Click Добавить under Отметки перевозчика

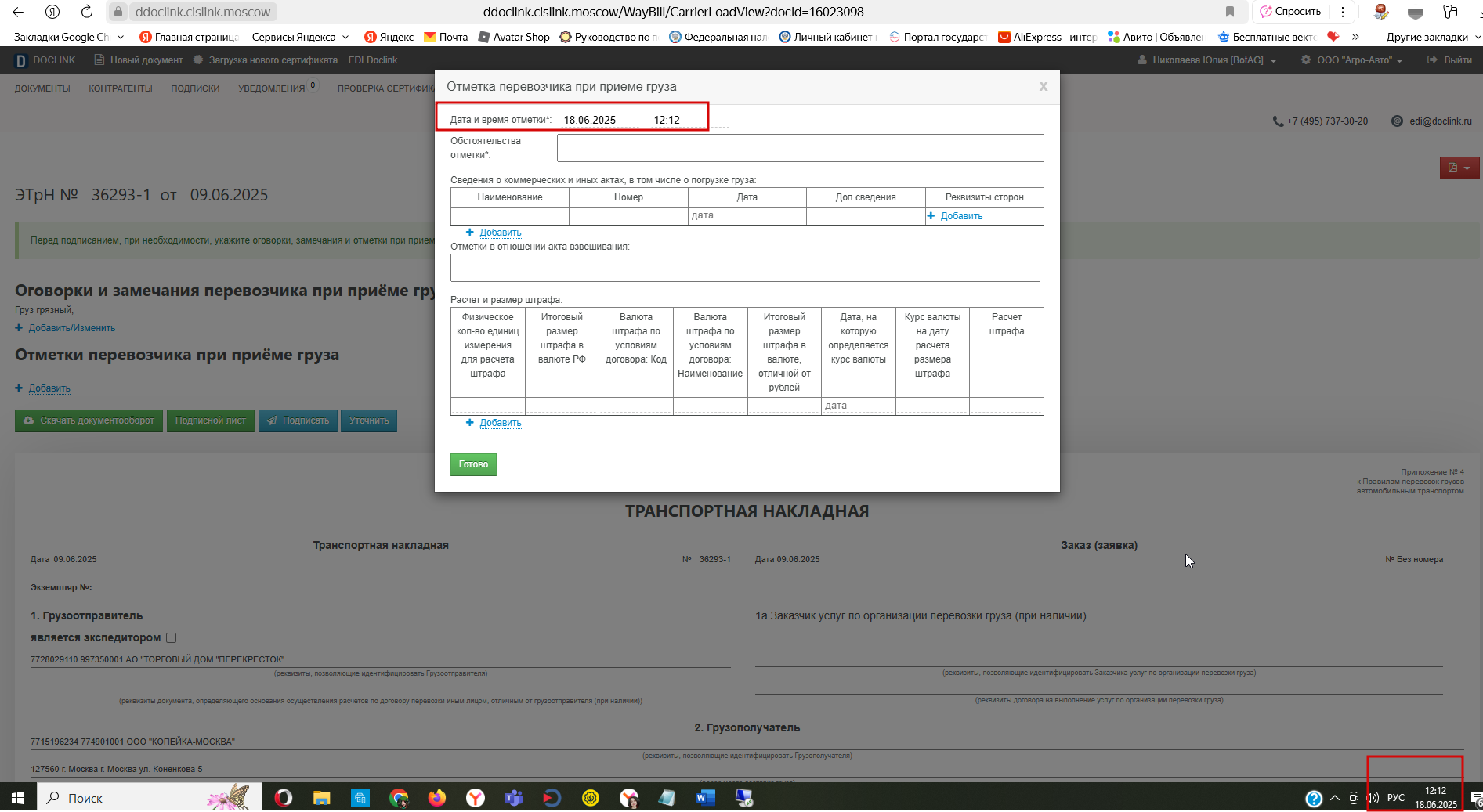[49, 388]
